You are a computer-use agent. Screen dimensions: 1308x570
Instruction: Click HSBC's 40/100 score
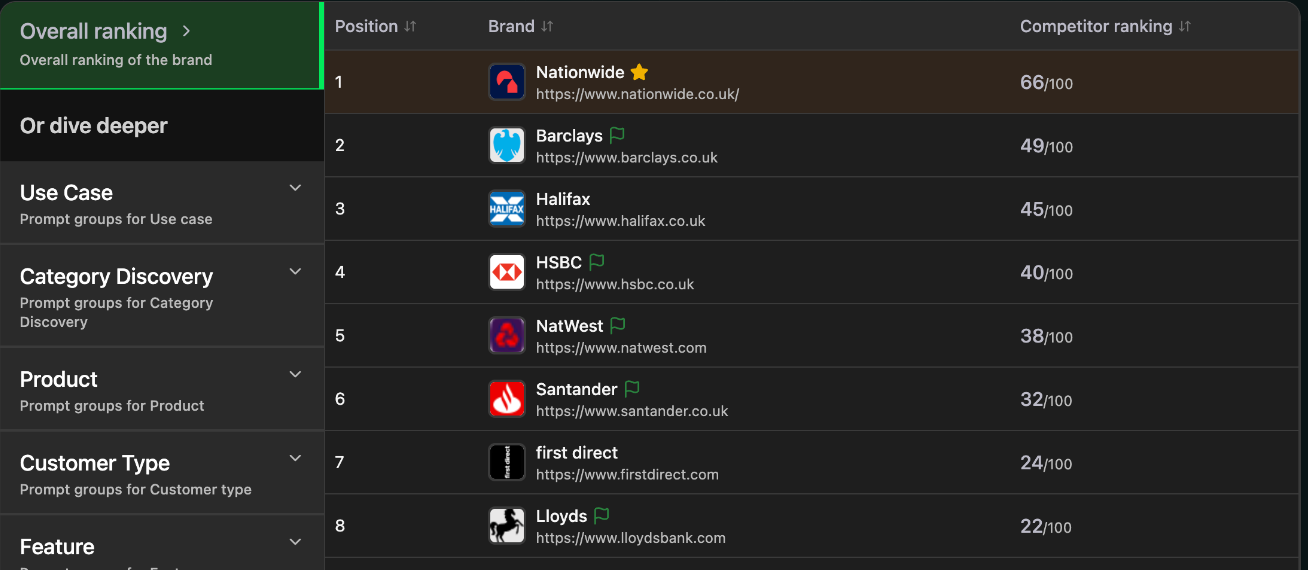point(1046,273)
